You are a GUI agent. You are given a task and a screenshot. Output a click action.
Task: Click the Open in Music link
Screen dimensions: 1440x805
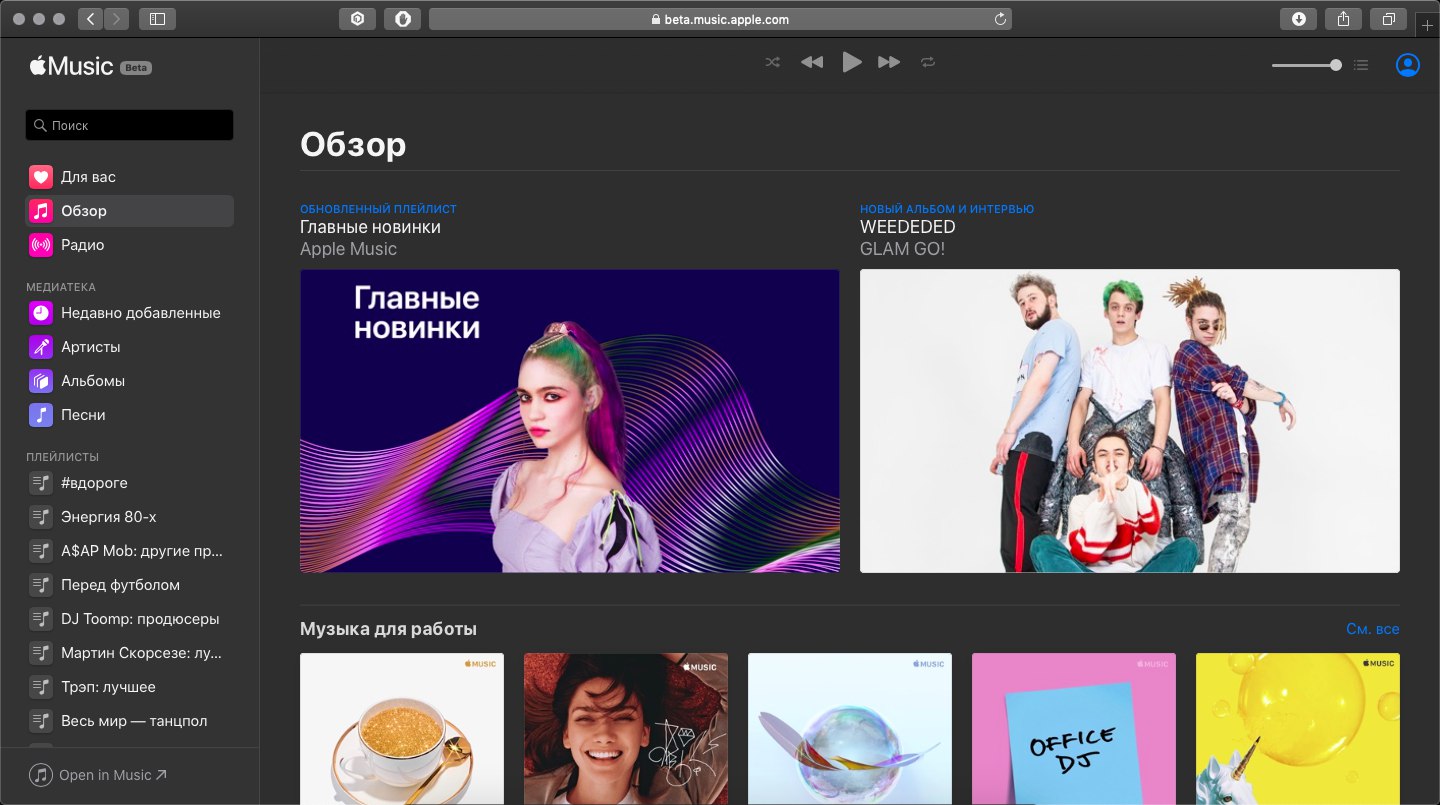pyautogui.click(x=98, y=775)
